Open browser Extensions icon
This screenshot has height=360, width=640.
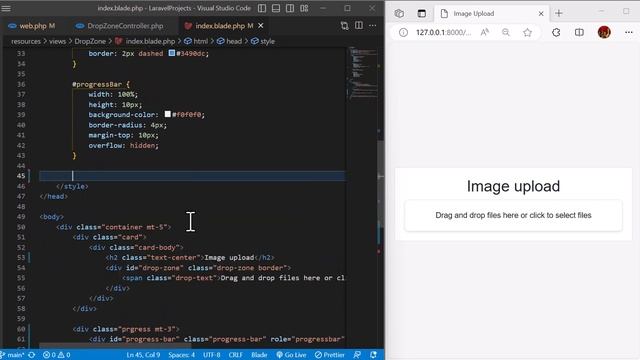556,32
